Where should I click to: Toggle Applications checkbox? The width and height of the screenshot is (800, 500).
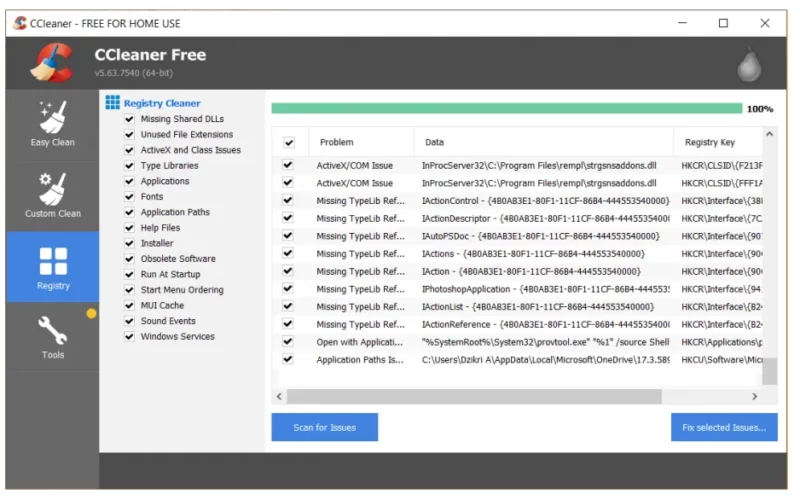130,181
